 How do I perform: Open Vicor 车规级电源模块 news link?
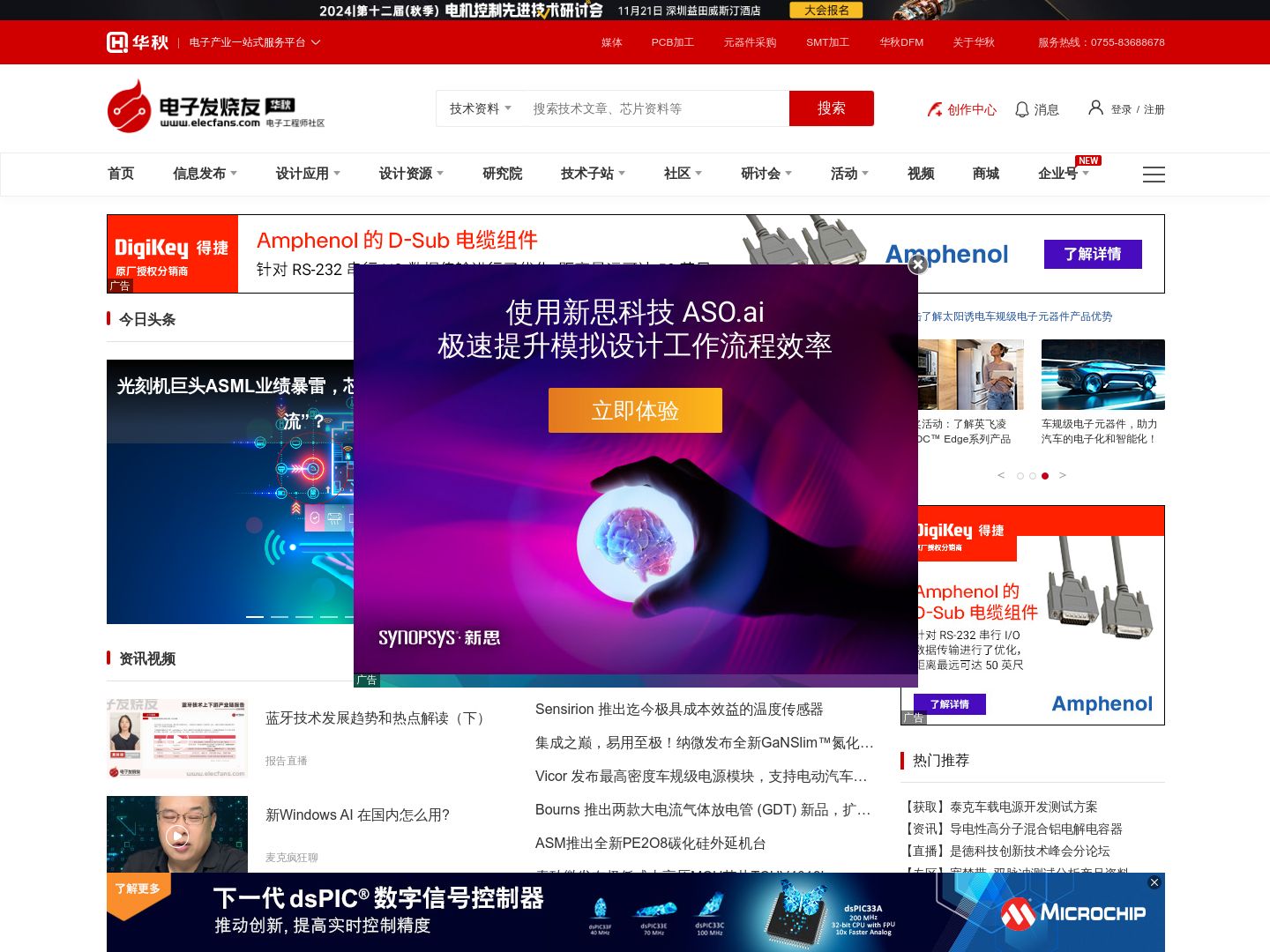pyautogui.click(x=702, y=777)
